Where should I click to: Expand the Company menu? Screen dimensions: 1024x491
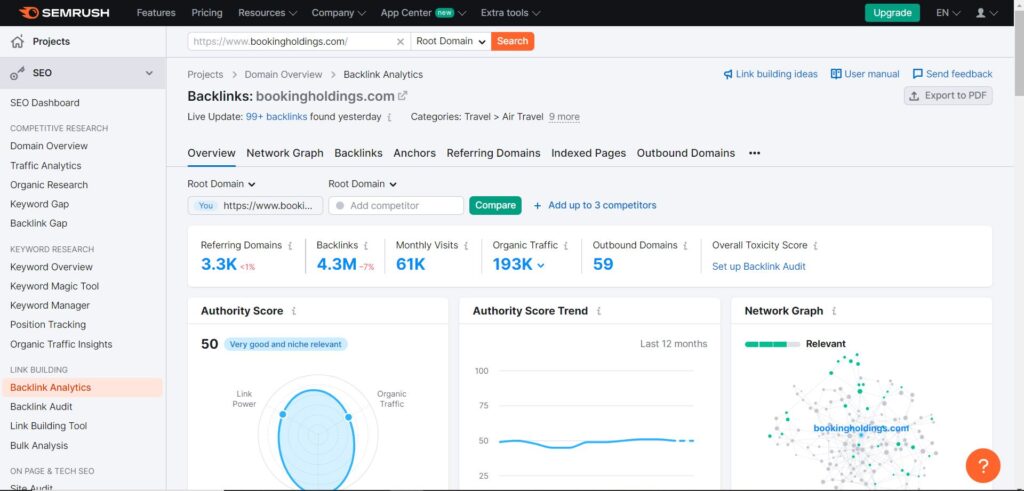pyautogui.click(x=338, y=12)
